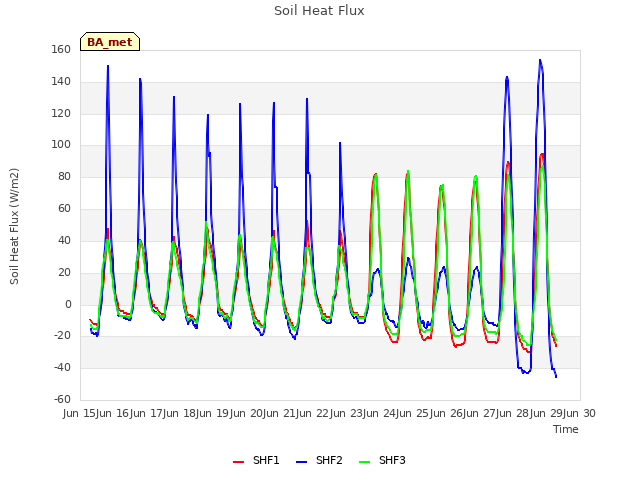Click the 0 y-axis tick label
The width and height of the screenshot is (640, 480).
point(68,304)
